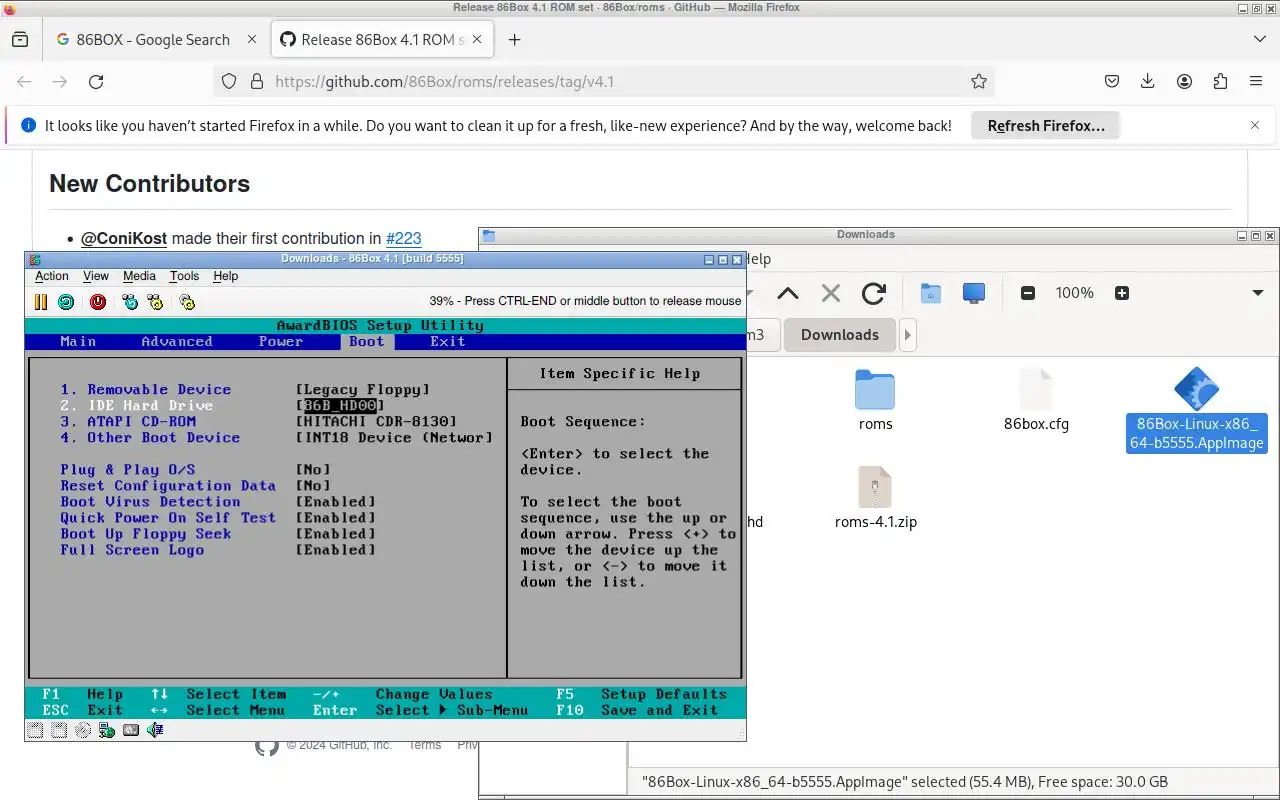Click CD-ROM drive icon in 86Box status bar
Screen dimensions: 1280x800
coord(83,730)
